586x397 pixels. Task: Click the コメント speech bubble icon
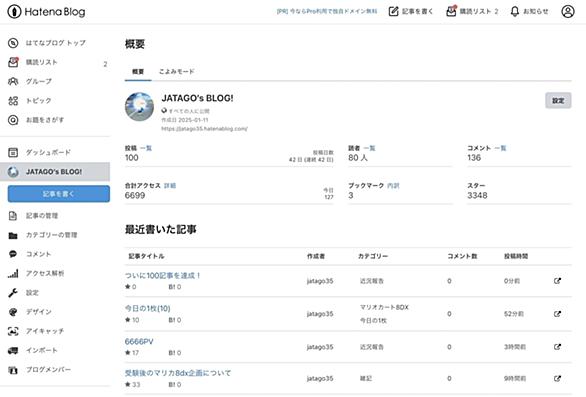click(13, 254)
